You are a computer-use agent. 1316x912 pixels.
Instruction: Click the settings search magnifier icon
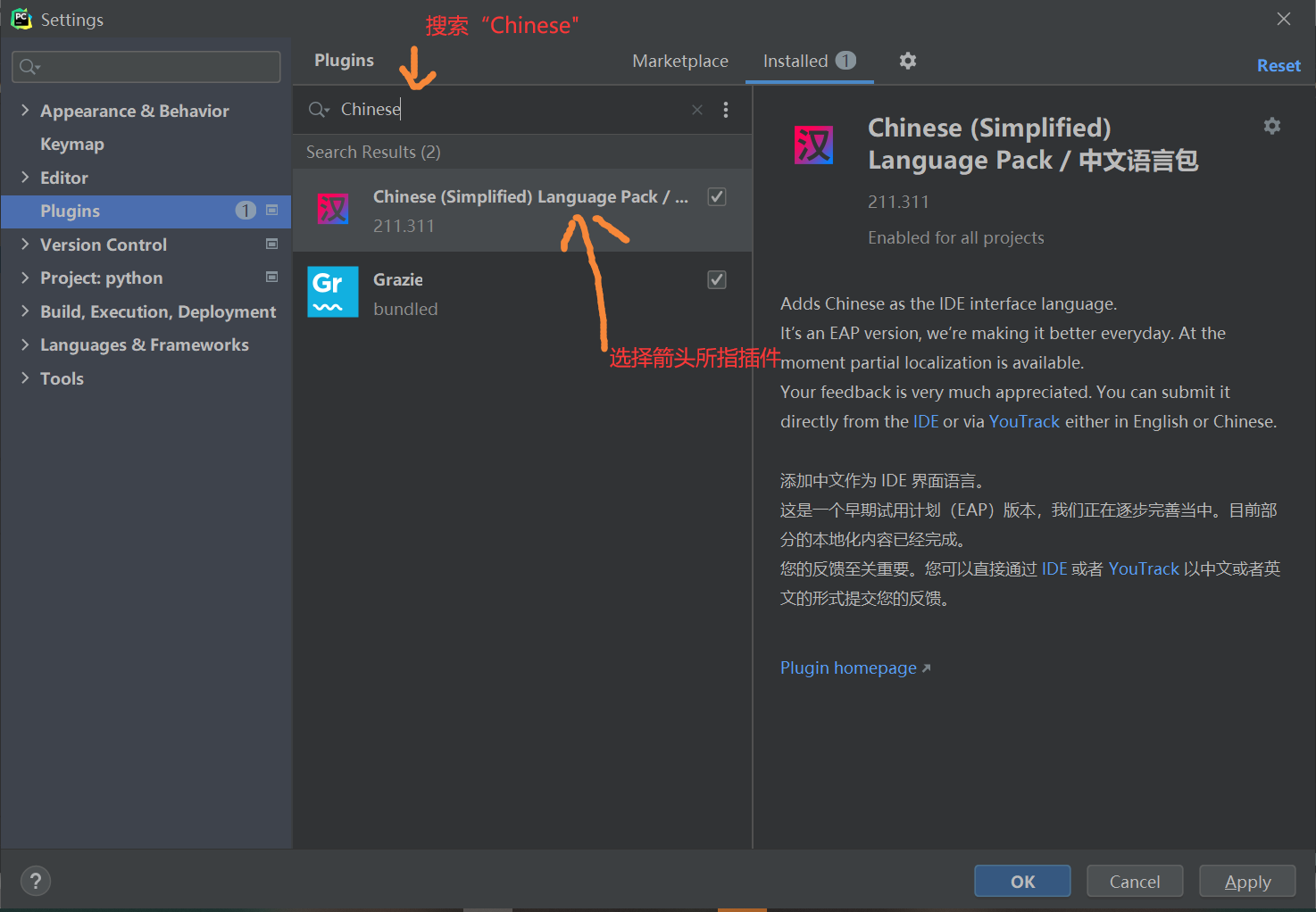29,67
